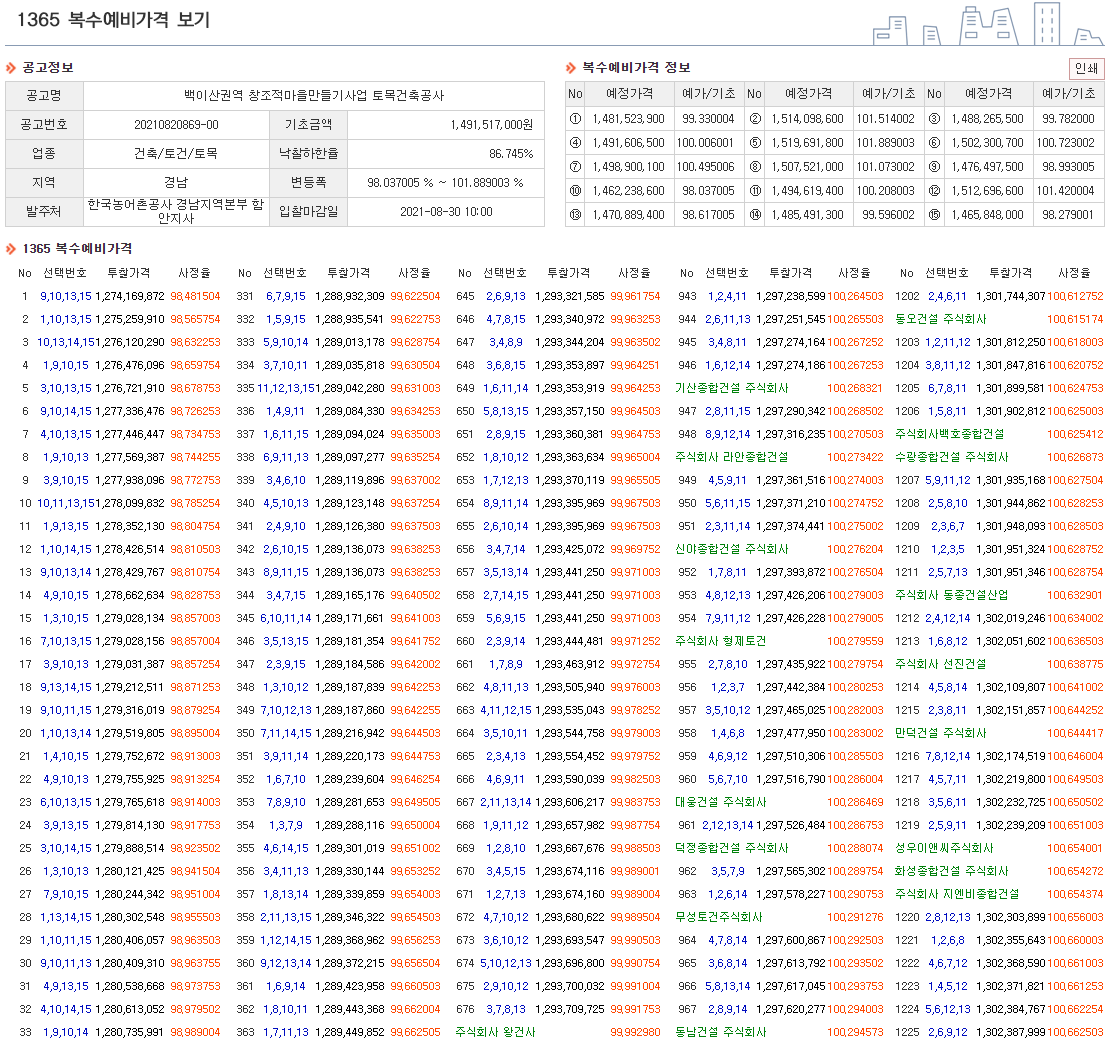Screen dimensions: 1111x1044
Task: Click the project name 백이산권역 창조적마을만들기사업 토목건축공사
Action: [x=314, y=96]
